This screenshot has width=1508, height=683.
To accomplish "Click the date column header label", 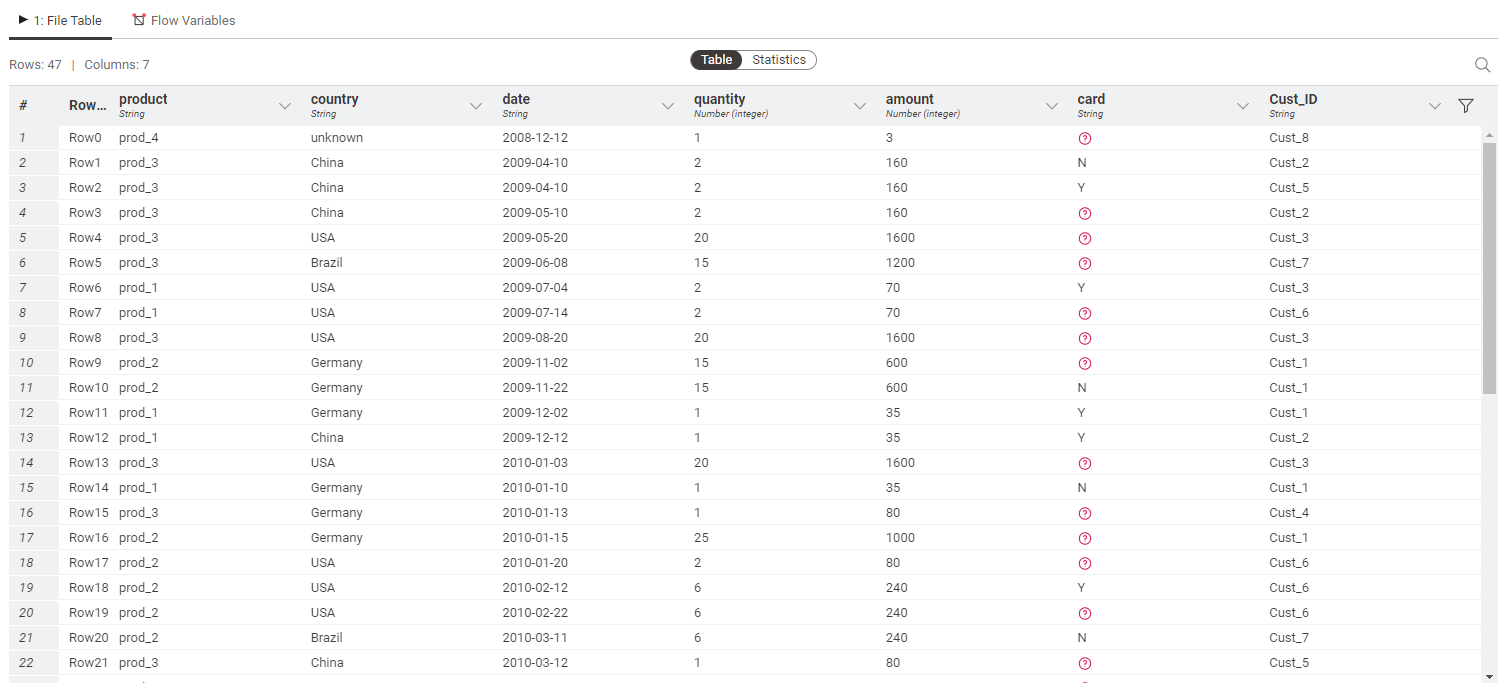I will pyautogui.click(x=516, y=99).
